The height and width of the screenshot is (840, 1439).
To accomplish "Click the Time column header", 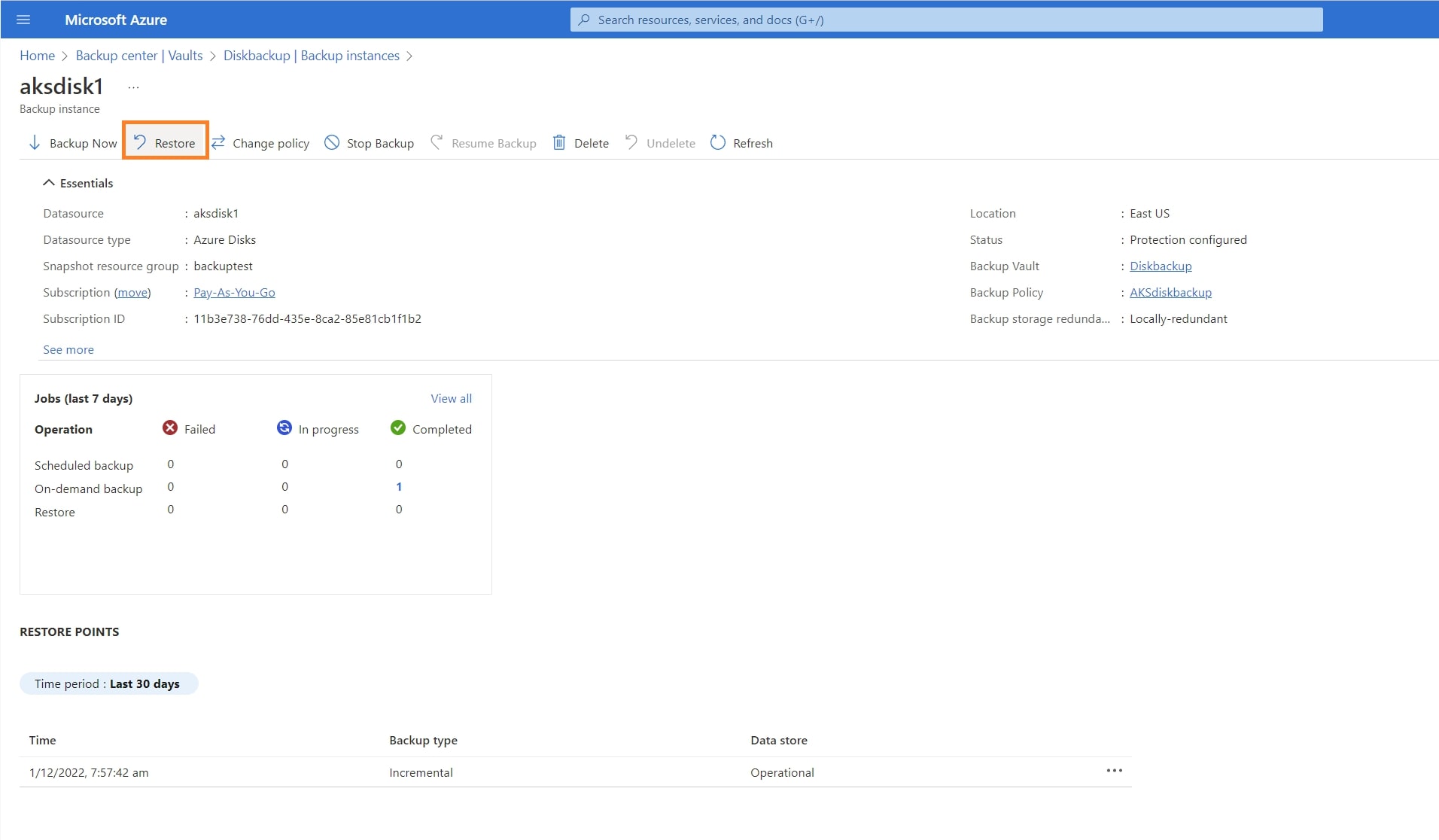I will click(x=43, y=740).
